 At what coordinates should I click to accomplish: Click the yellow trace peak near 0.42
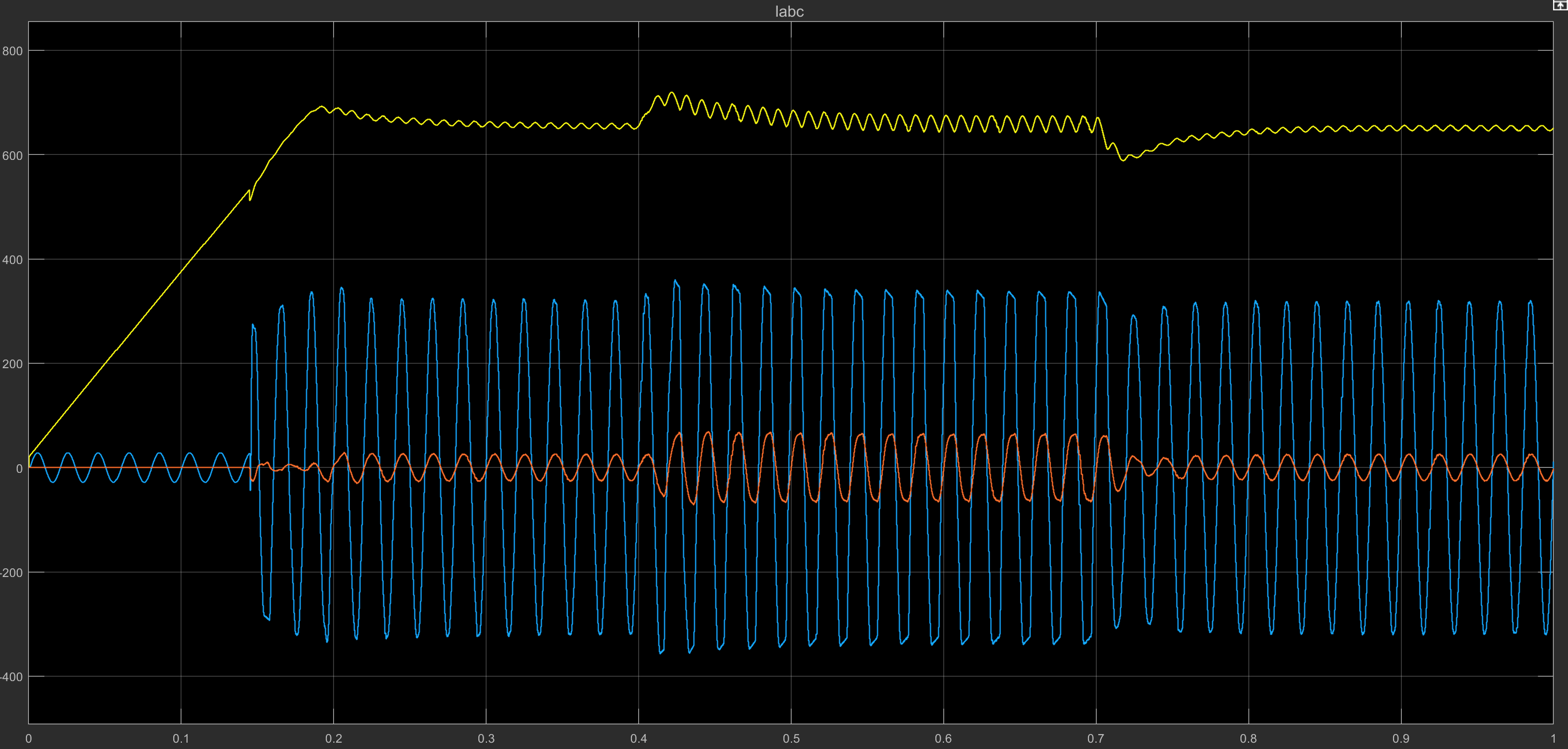[x=671, y=93]
